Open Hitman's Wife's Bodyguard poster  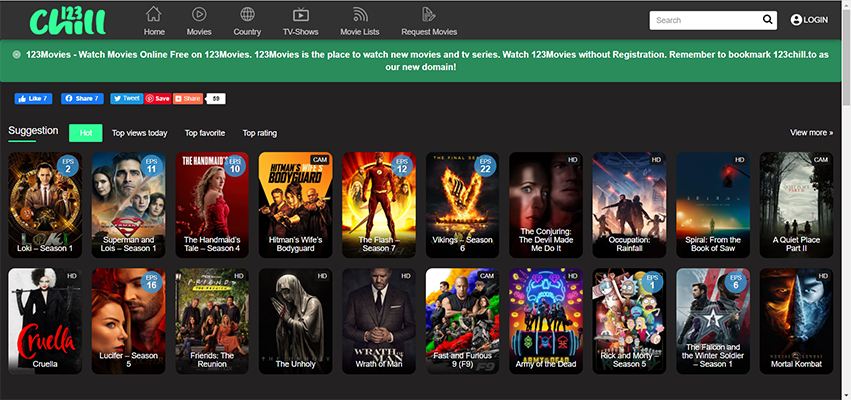point(296,205)
